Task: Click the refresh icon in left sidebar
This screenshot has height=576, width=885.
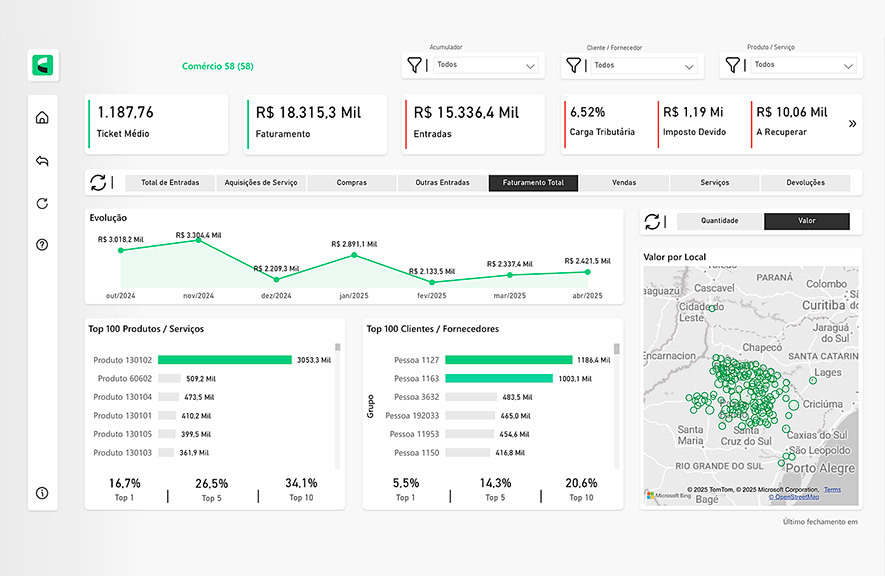Action: pyautogui.click(x=42, y=204)
